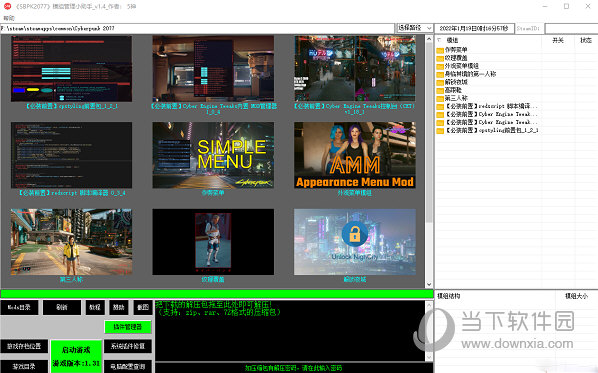Viewport: 598px width, 373px height.
Task: Click the 模组结构 column header
Action: pyautogui.click(x=448, y=296)
